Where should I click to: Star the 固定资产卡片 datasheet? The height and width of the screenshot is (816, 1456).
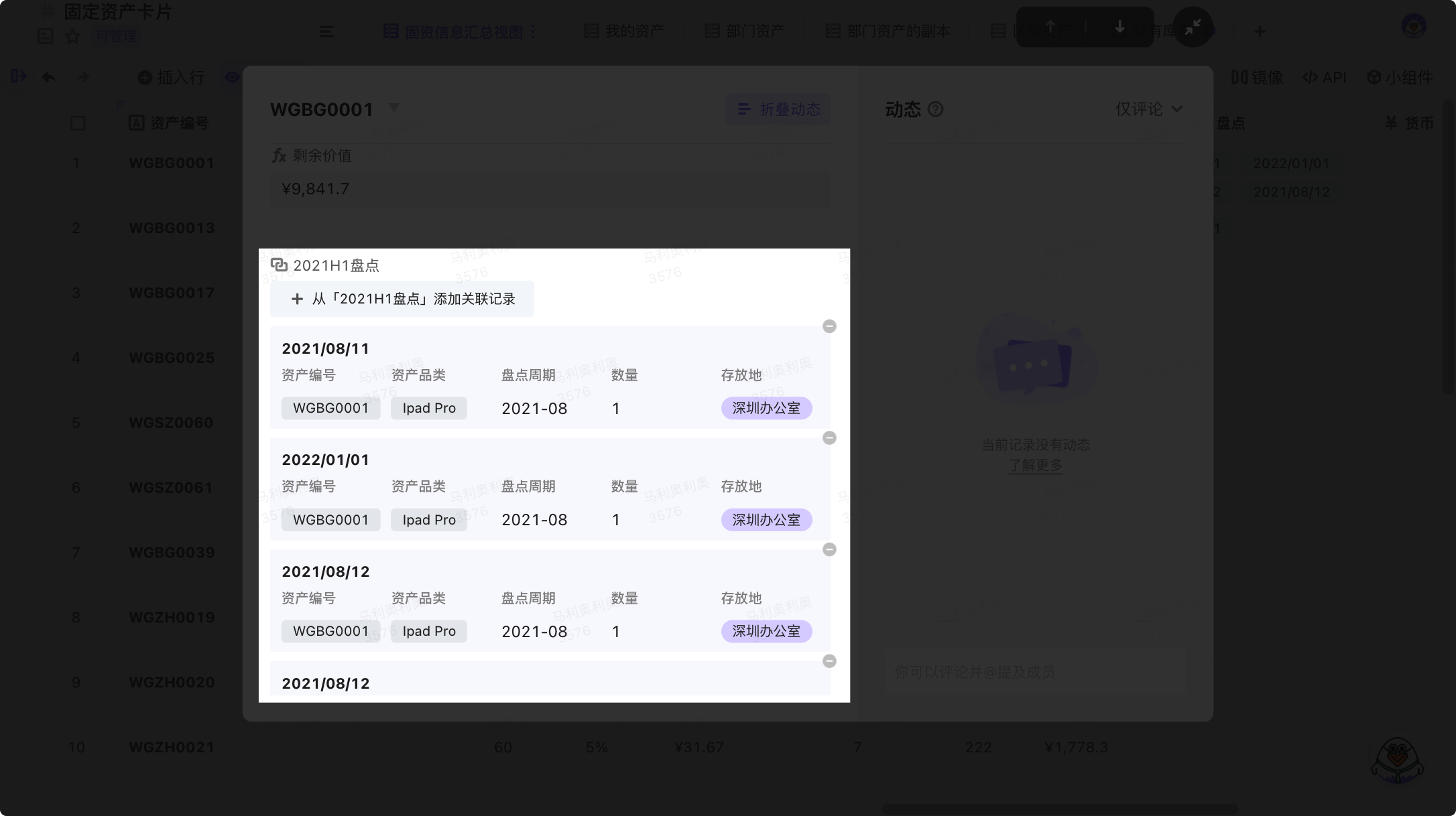coord(72,36)
